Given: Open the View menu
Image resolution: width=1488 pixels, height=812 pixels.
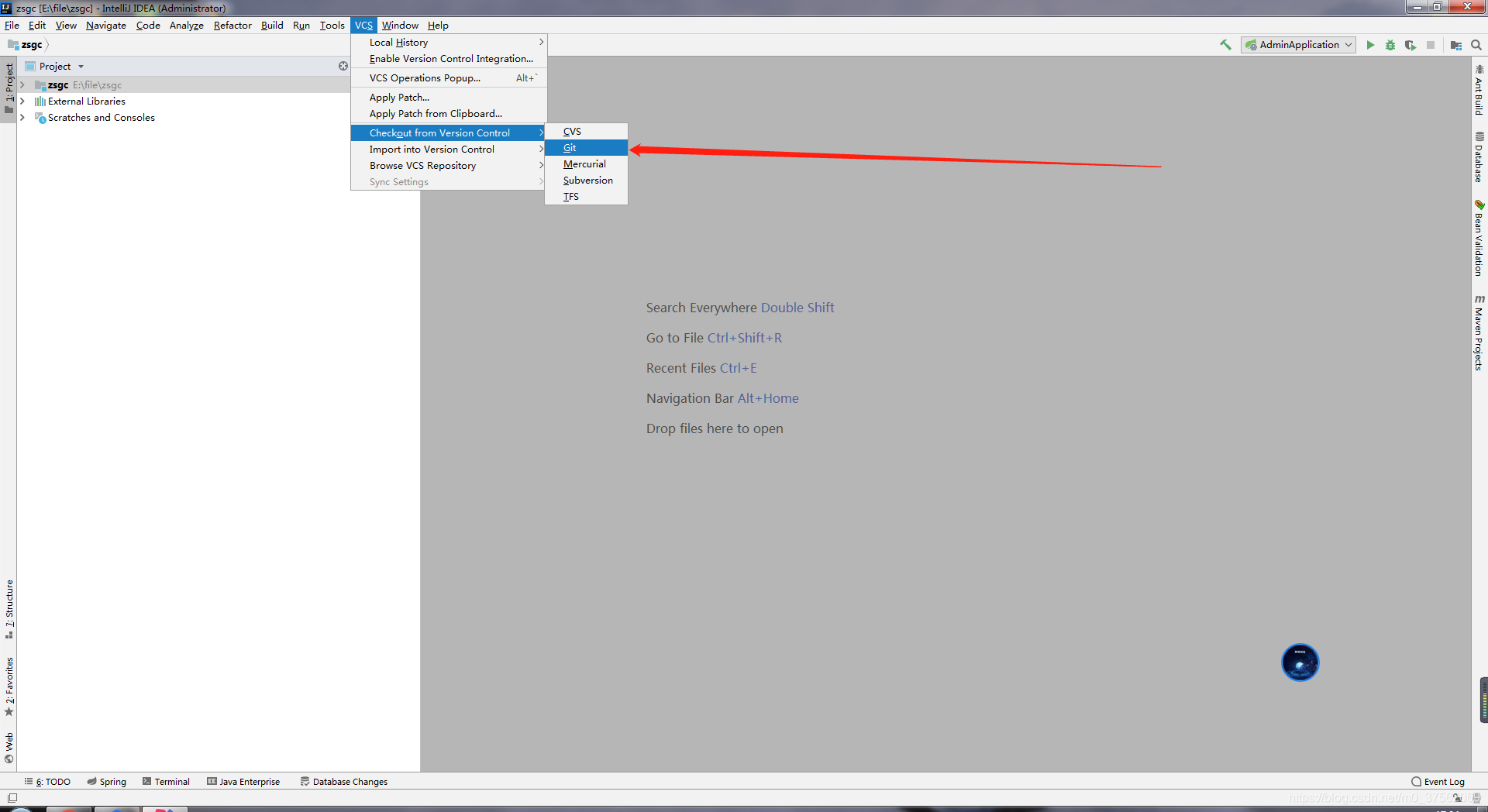Looking at the screenshot, I should coord(66,26).
